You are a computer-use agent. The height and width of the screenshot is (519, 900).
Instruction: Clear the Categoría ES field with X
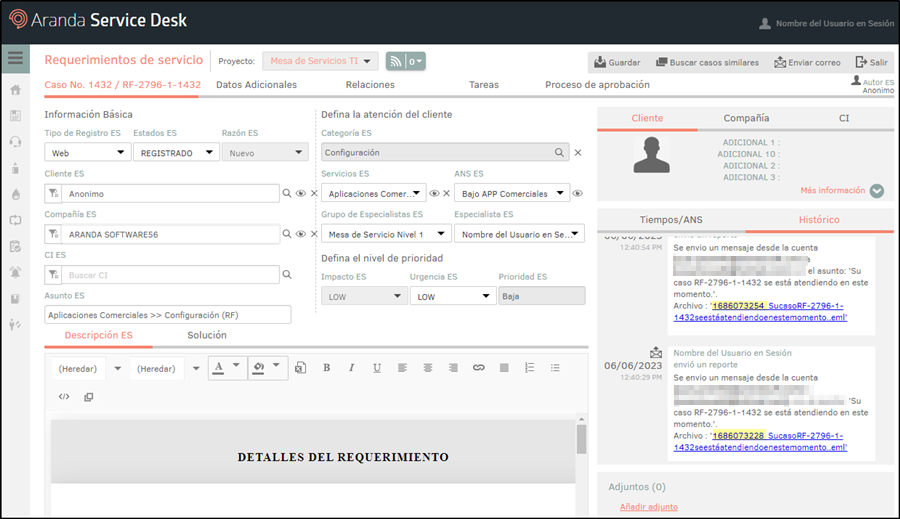(x=578, y=153)
